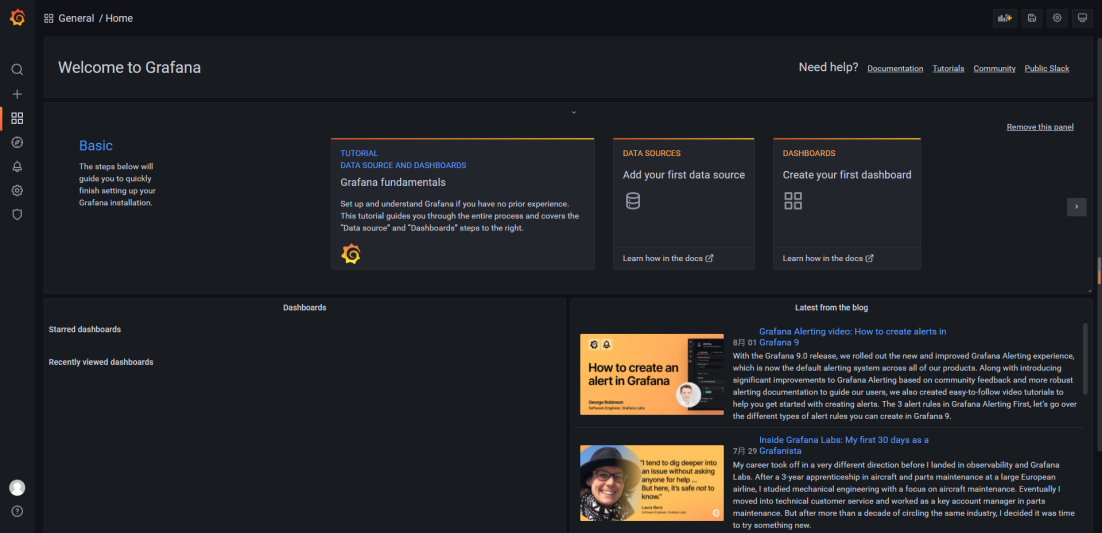The image size is (1102, 533).
Task: Open the user profile avatar
Action: [x=18, y=487]
